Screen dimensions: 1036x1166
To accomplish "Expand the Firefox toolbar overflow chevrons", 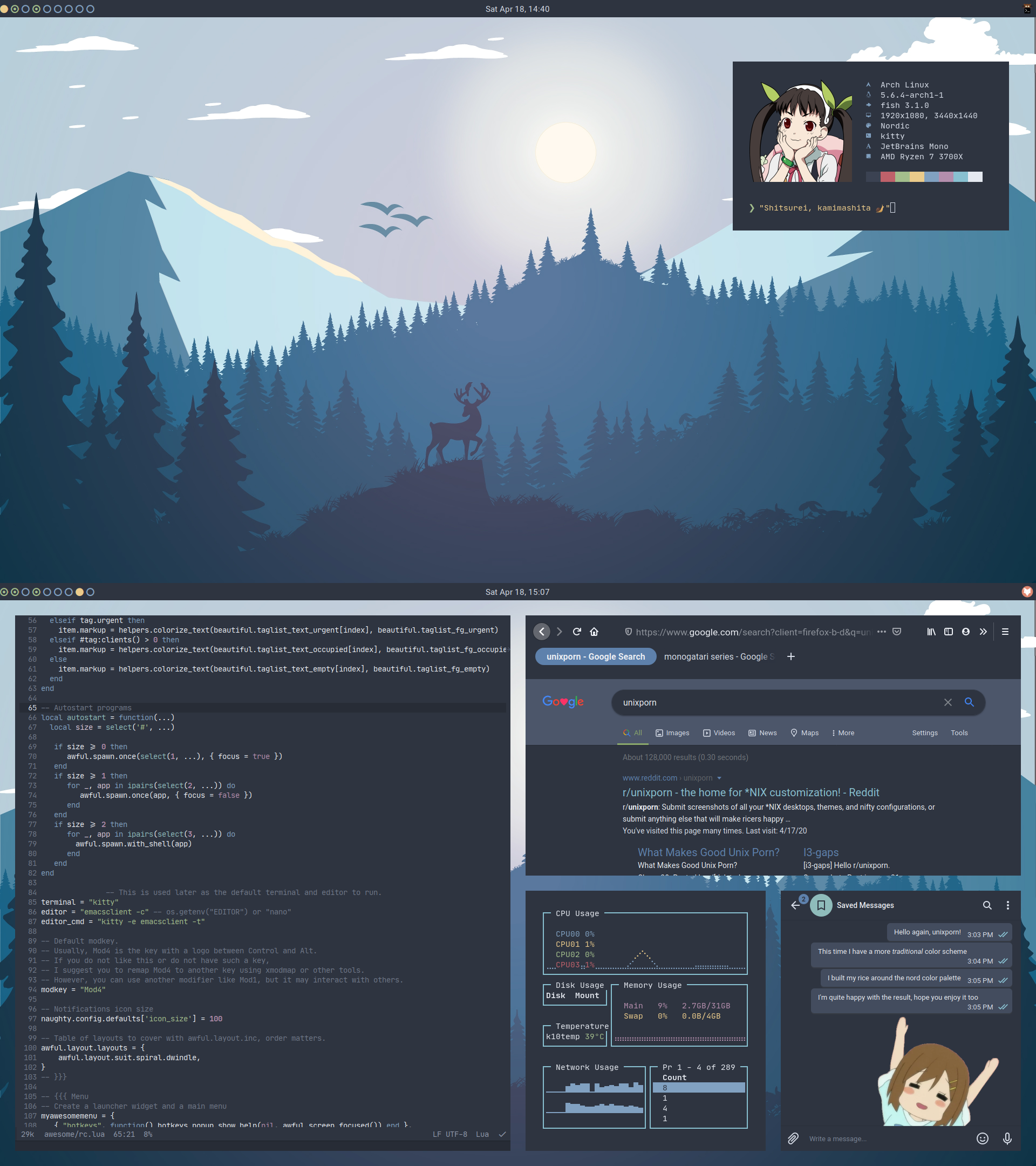I will (984, 632).
